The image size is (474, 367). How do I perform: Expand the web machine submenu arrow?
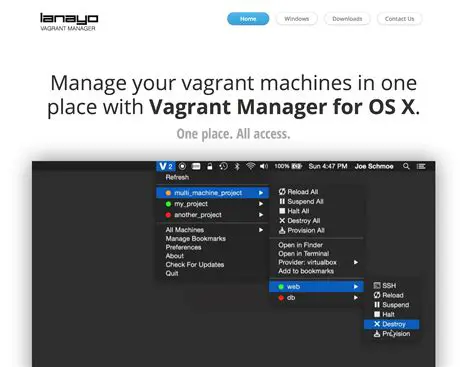pyautogui.click(x=356, y=287)
